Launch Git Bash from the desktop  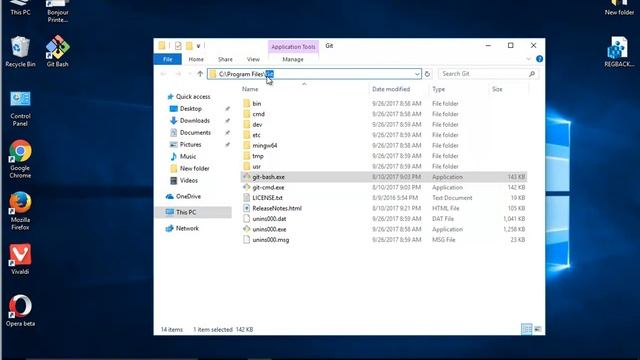[58, 51]
